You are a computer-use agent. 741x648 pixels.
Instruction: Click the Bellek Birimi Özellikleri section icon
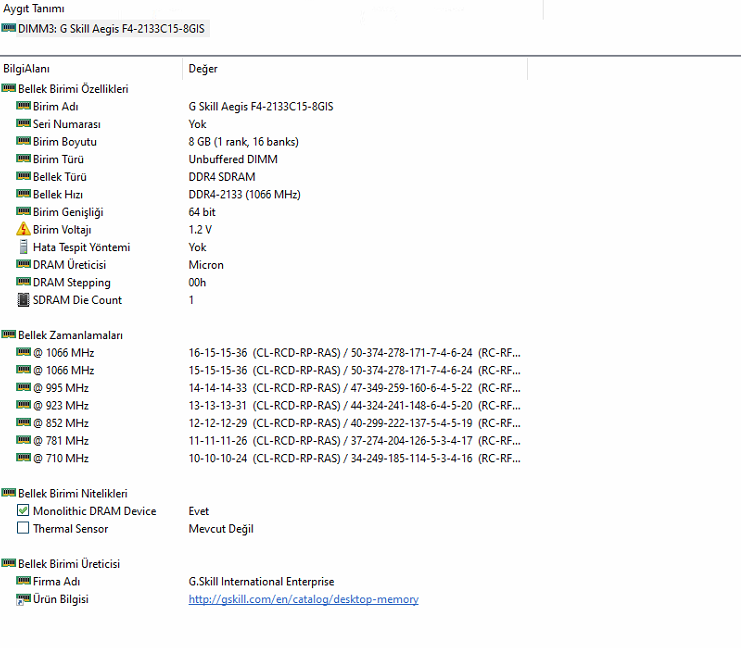9,88
